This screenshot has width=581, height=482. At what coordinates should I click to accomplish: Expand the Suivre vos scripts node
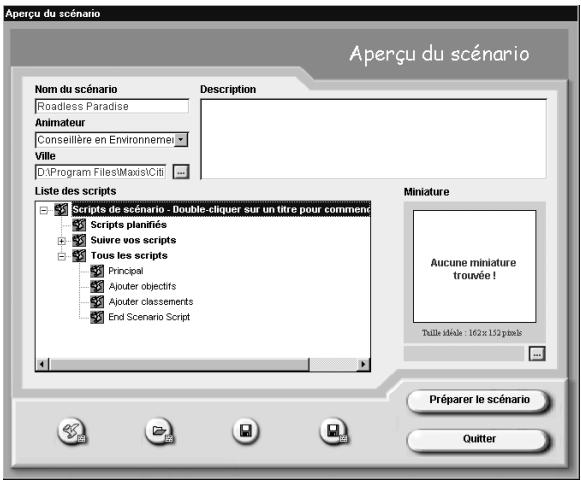point(62,241)
